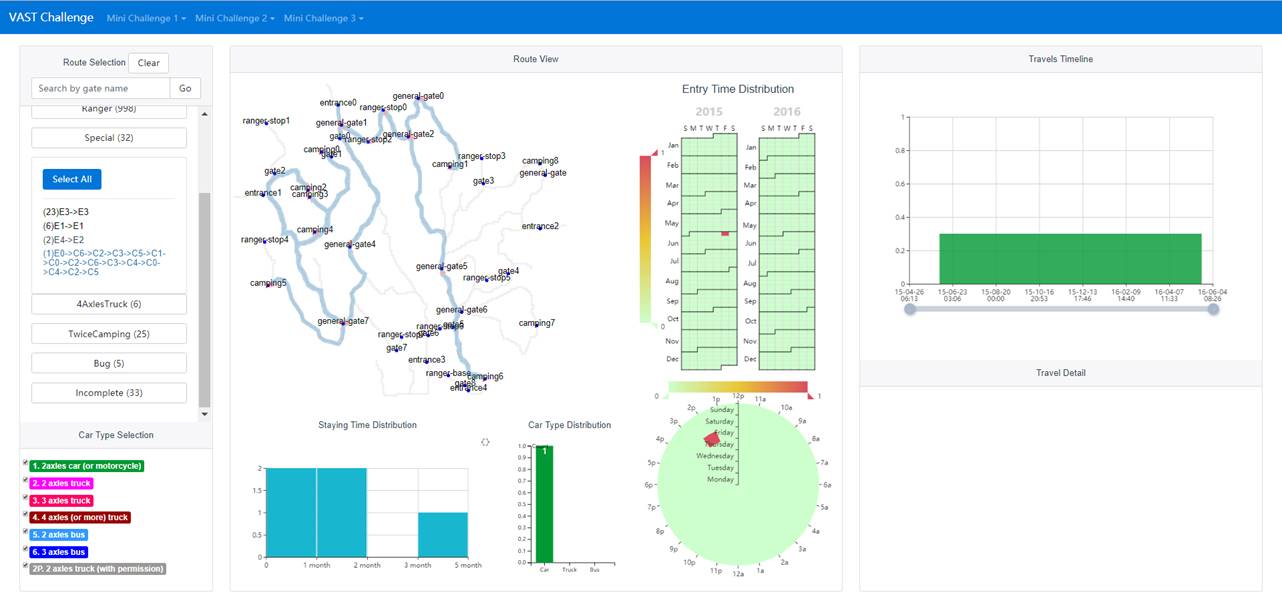Click the left handle of timeline range slider
This screenshot has width=1282, height=613.
point(910,309)
